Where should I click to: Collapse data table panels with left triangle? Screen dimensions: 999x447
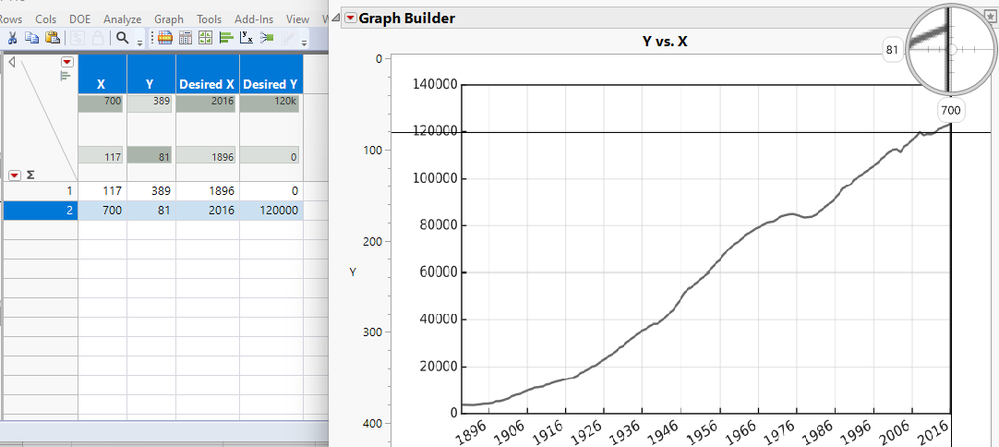coord(11,62)
